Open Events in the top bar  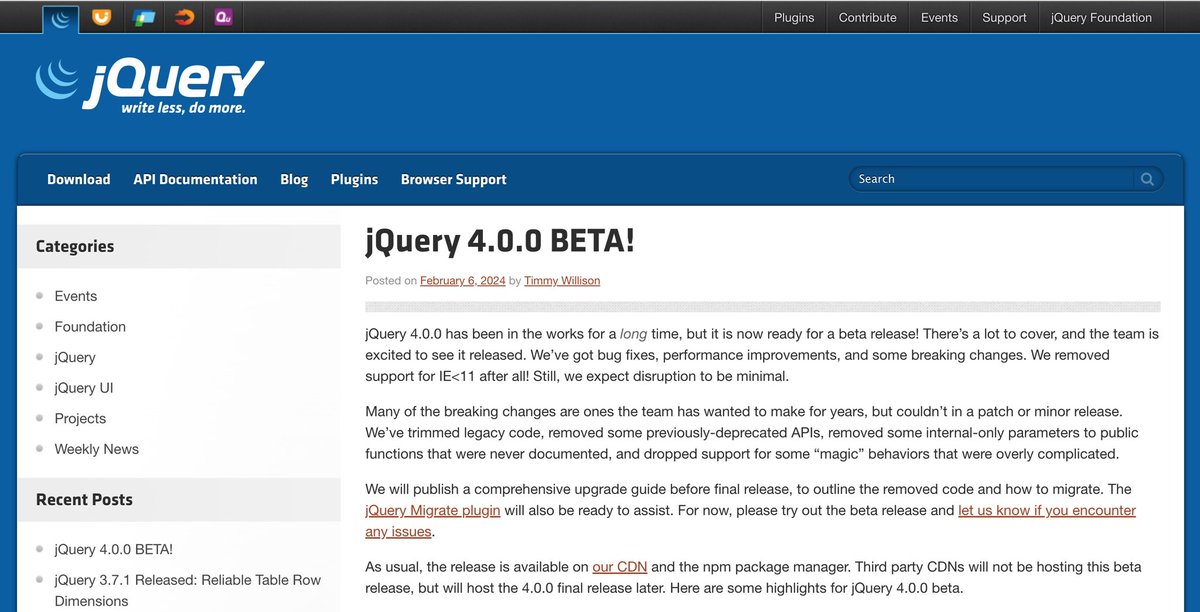[939, 17]
